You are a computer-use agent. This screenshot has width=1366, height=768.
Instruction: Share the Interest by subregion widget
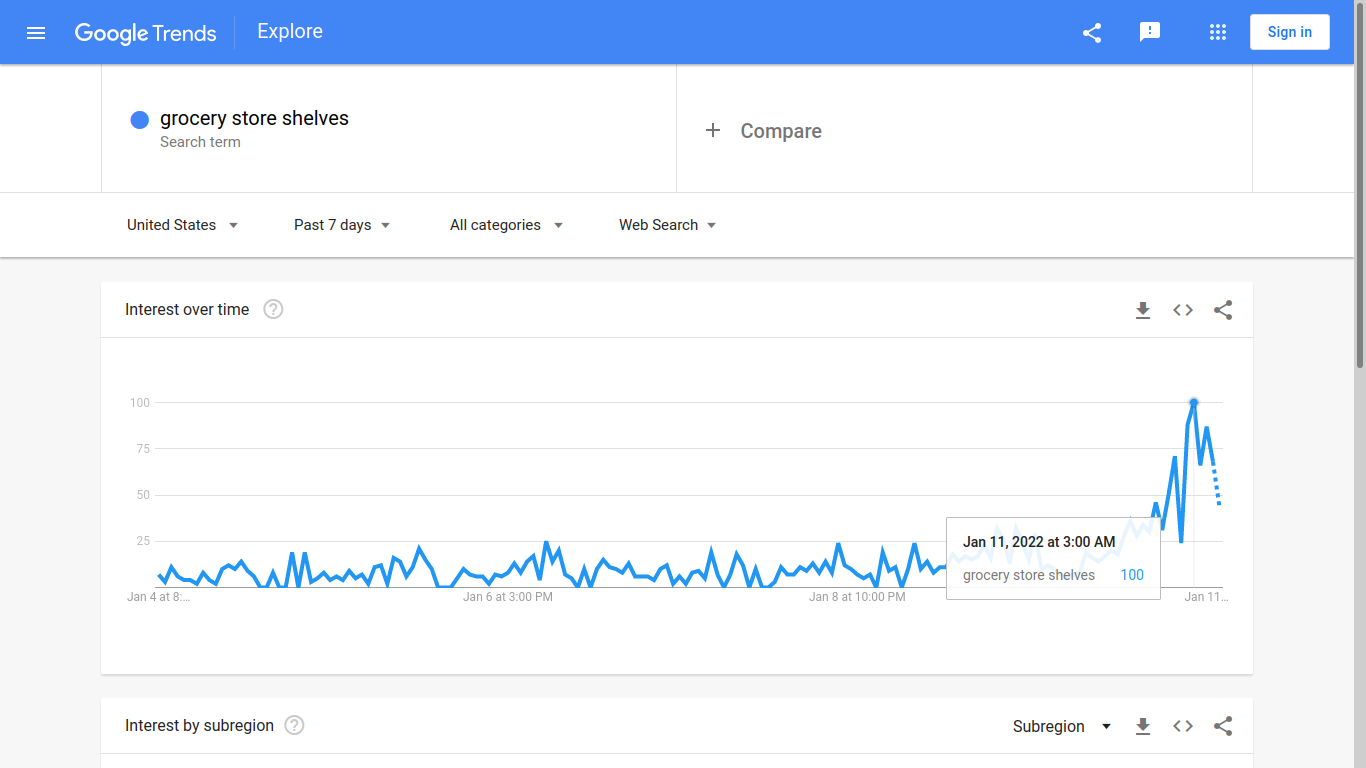(x=1223, y=726)
